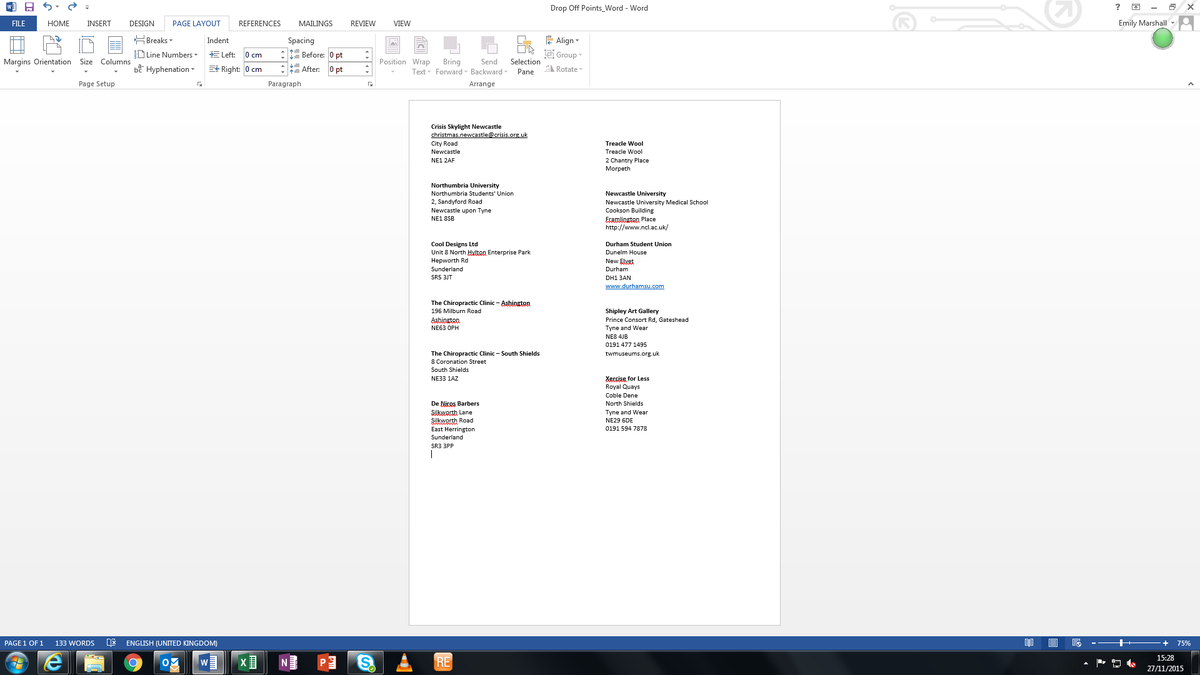Viewport: 1200px width, 675px height.
Task: Click the proofing errors icon in status bar
Action: pyautogui.click(x=111, y=643)
